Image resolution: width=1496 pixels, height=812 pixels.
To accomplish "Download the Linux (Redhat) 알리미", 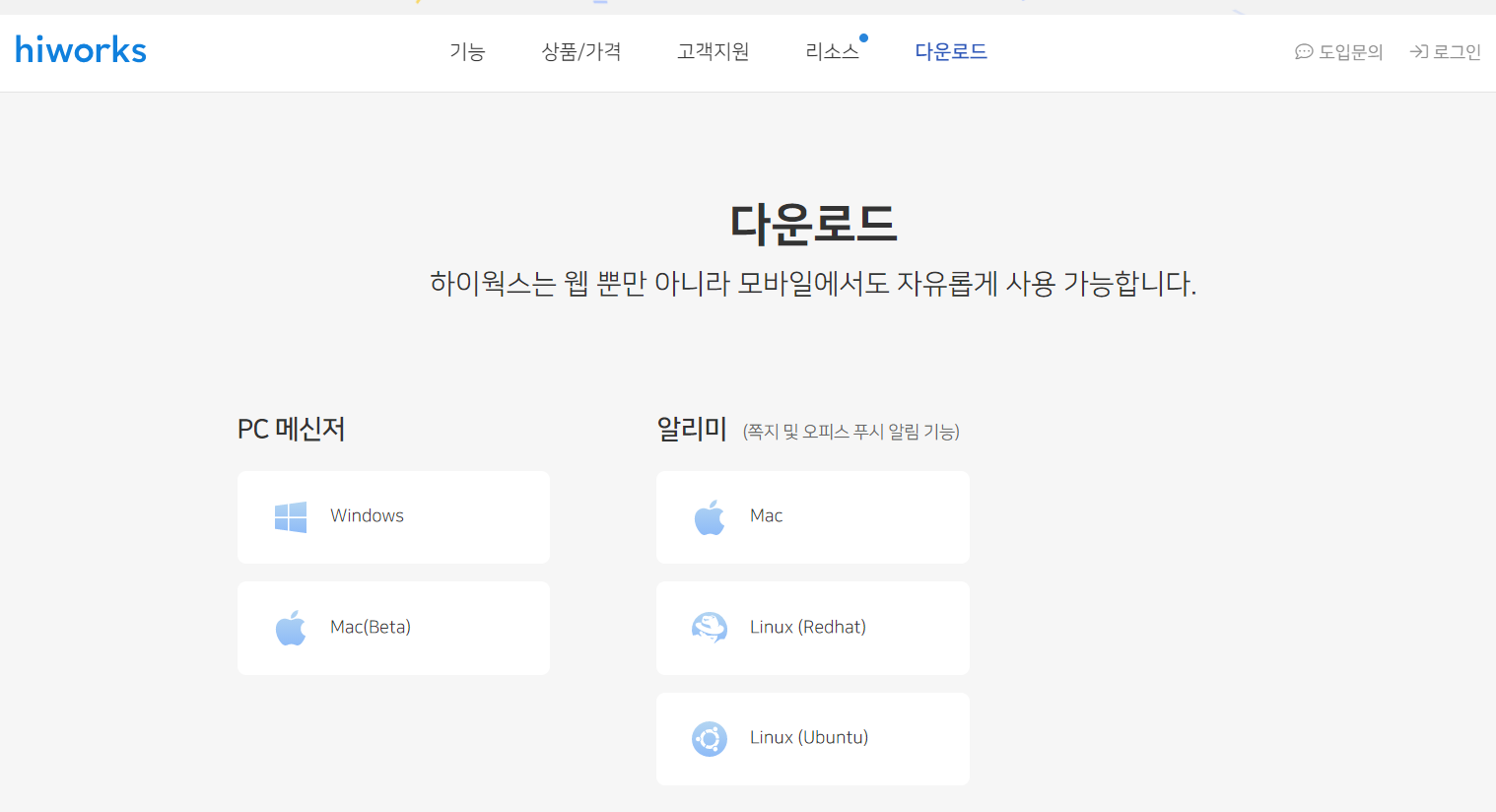I will [x=813, y=628].
